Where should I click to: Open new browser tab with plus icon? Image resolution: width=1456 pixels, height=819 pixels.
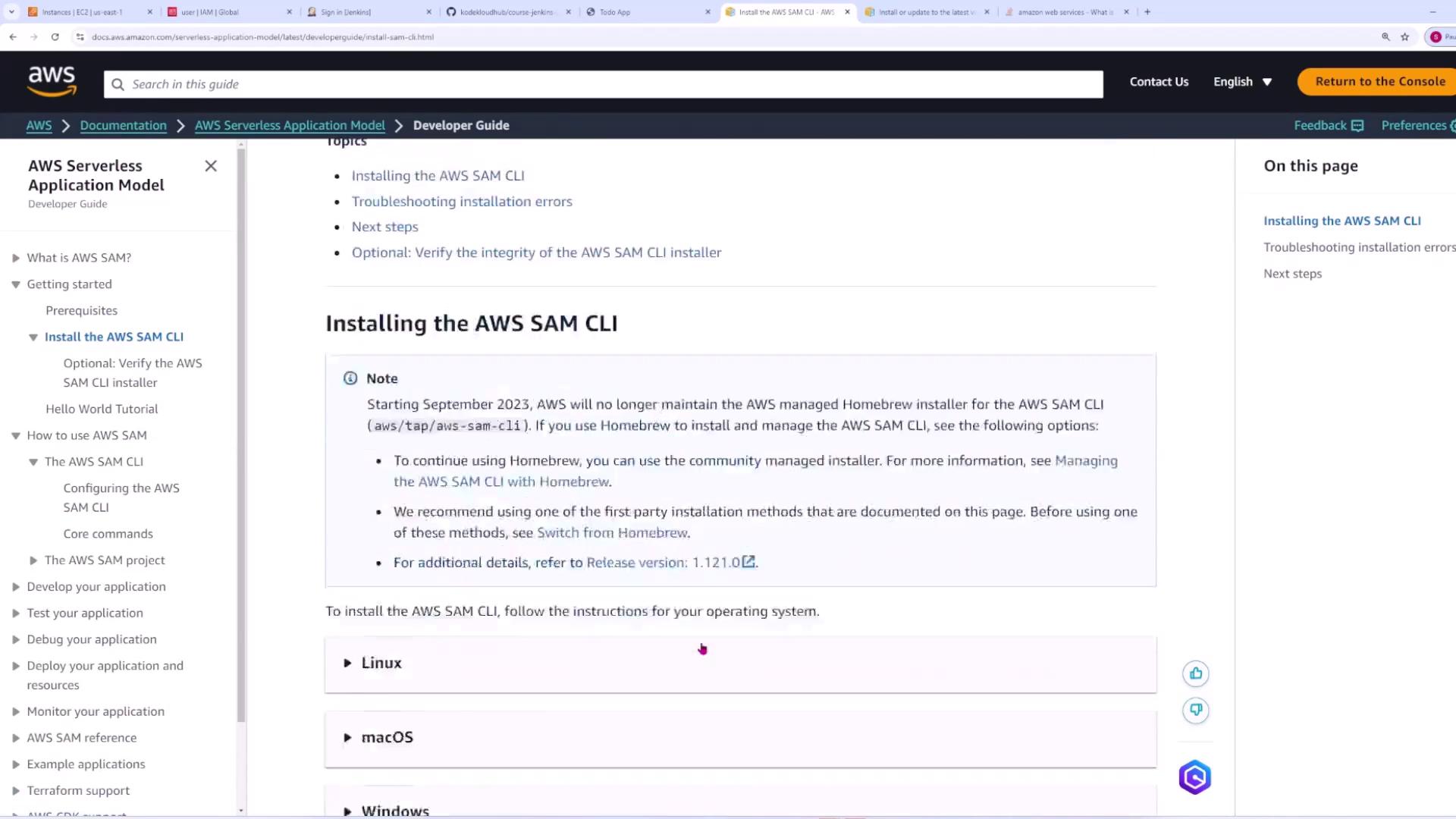pyautogui.click(x=1147, y=12)
